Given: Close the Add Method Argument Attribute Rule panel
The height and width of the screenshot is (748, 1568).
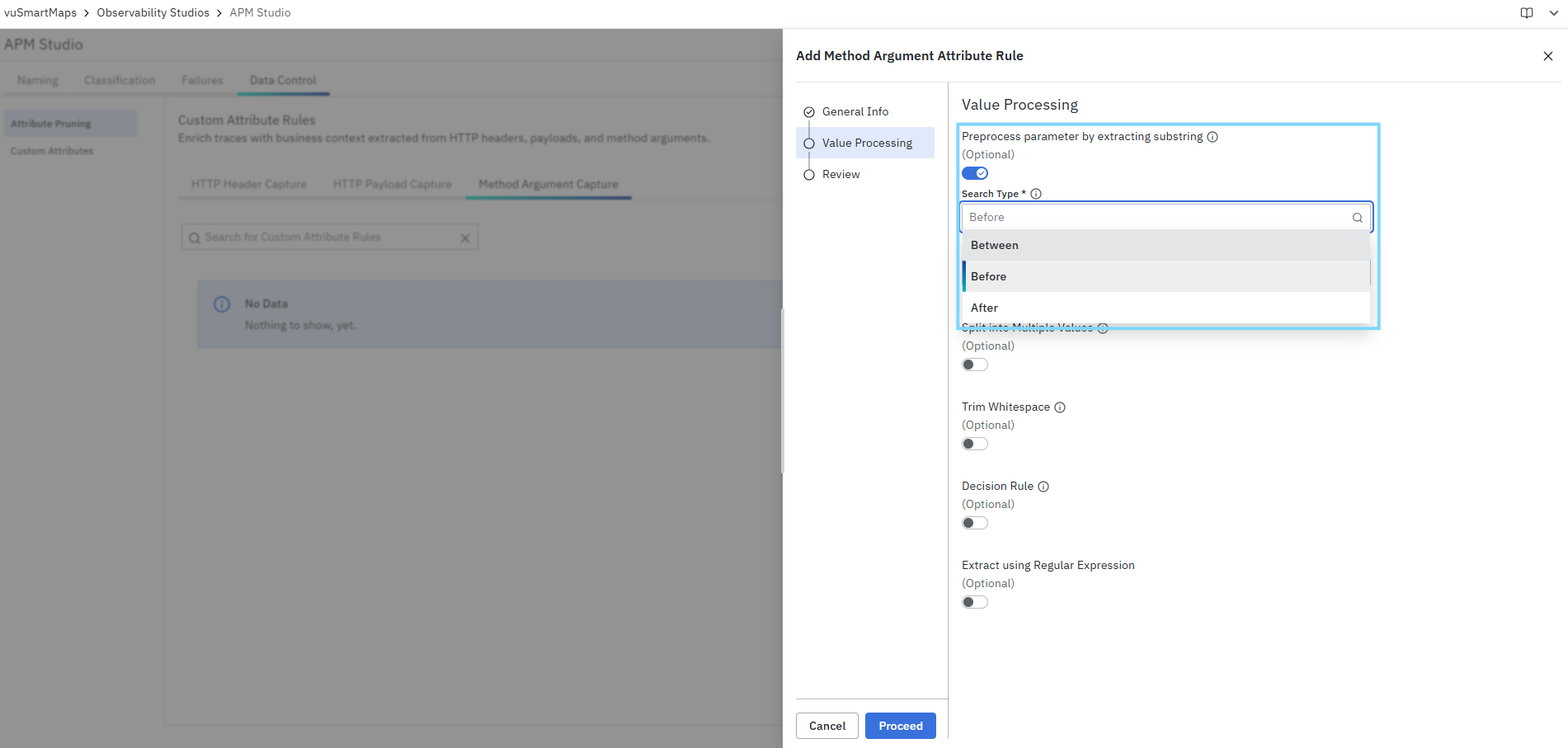Looking at the screenshot, I should tap(1547, 56).
